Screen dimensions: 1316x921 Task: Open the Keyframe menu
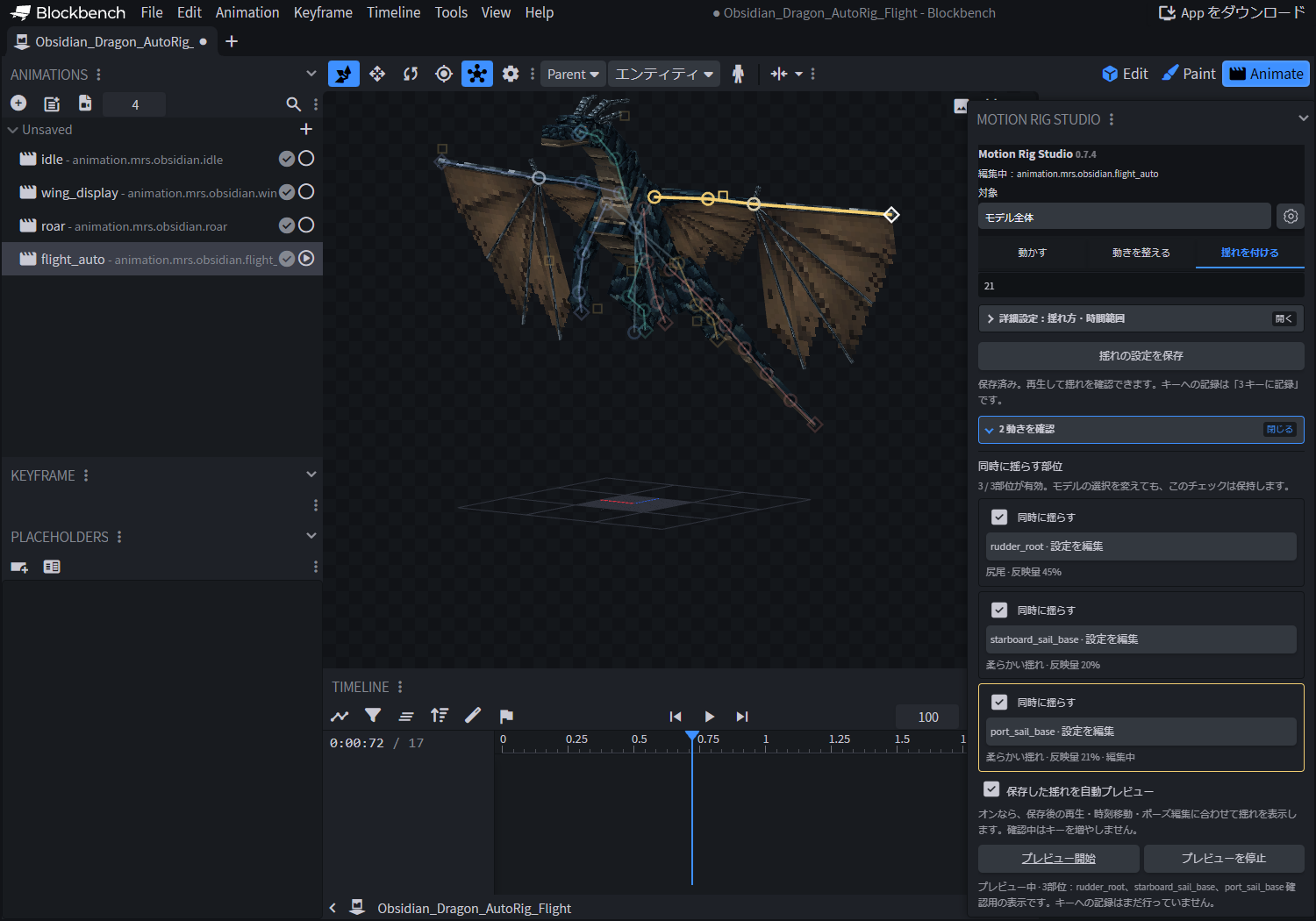point(323,12)
